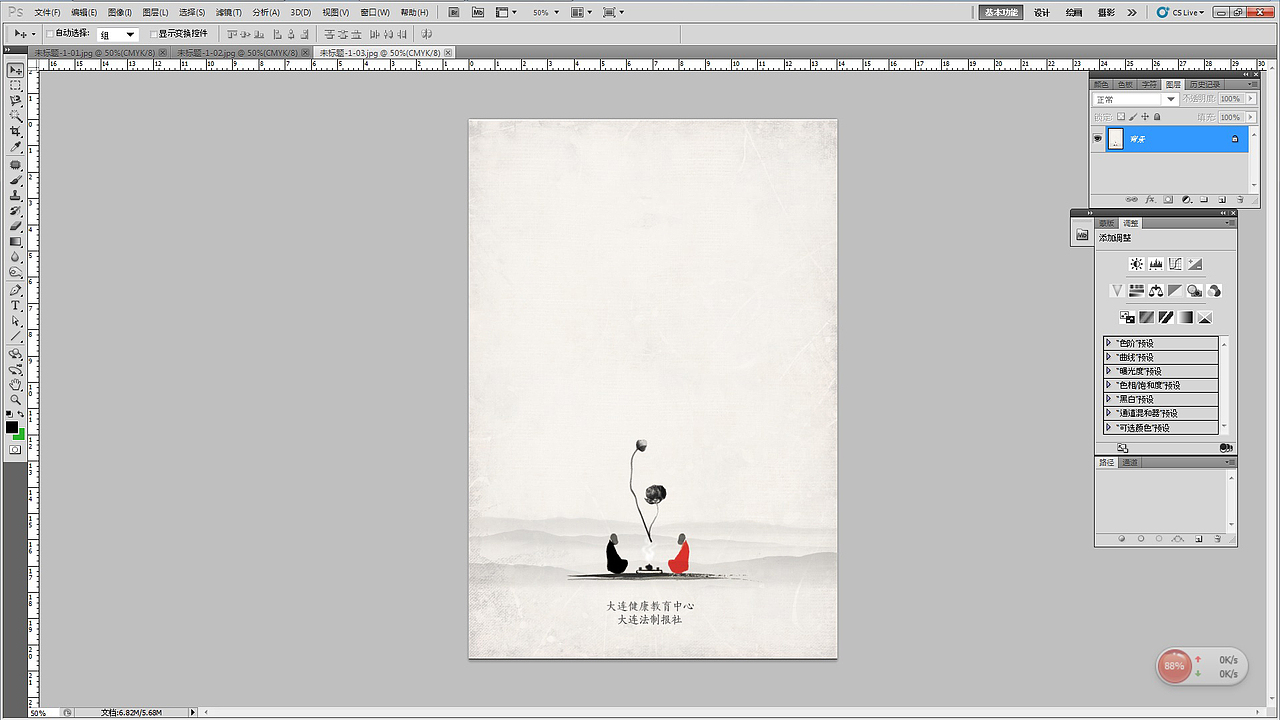Click the foreground color black swatch
1280x720 pixels.
[12, 427]
